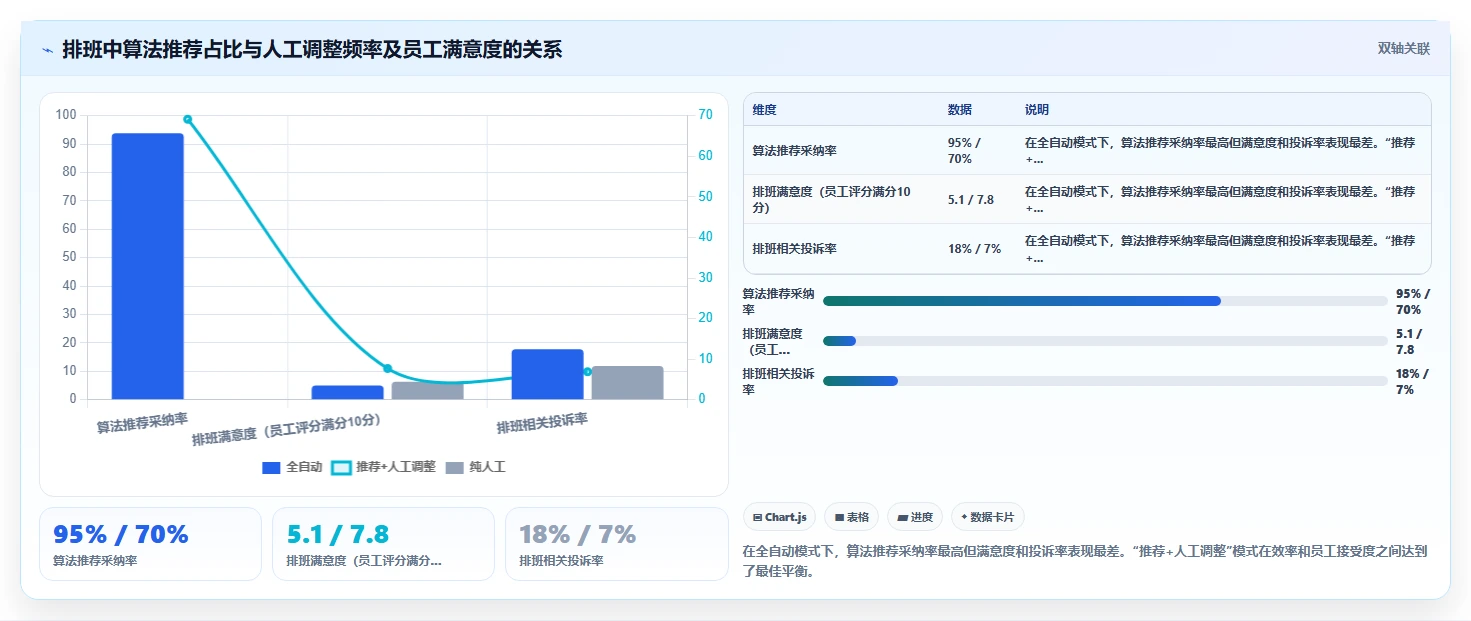Click the 双轴关联 label in the header
Image resolution: width=1471 pixels, height=621 pixels.
1404,48
